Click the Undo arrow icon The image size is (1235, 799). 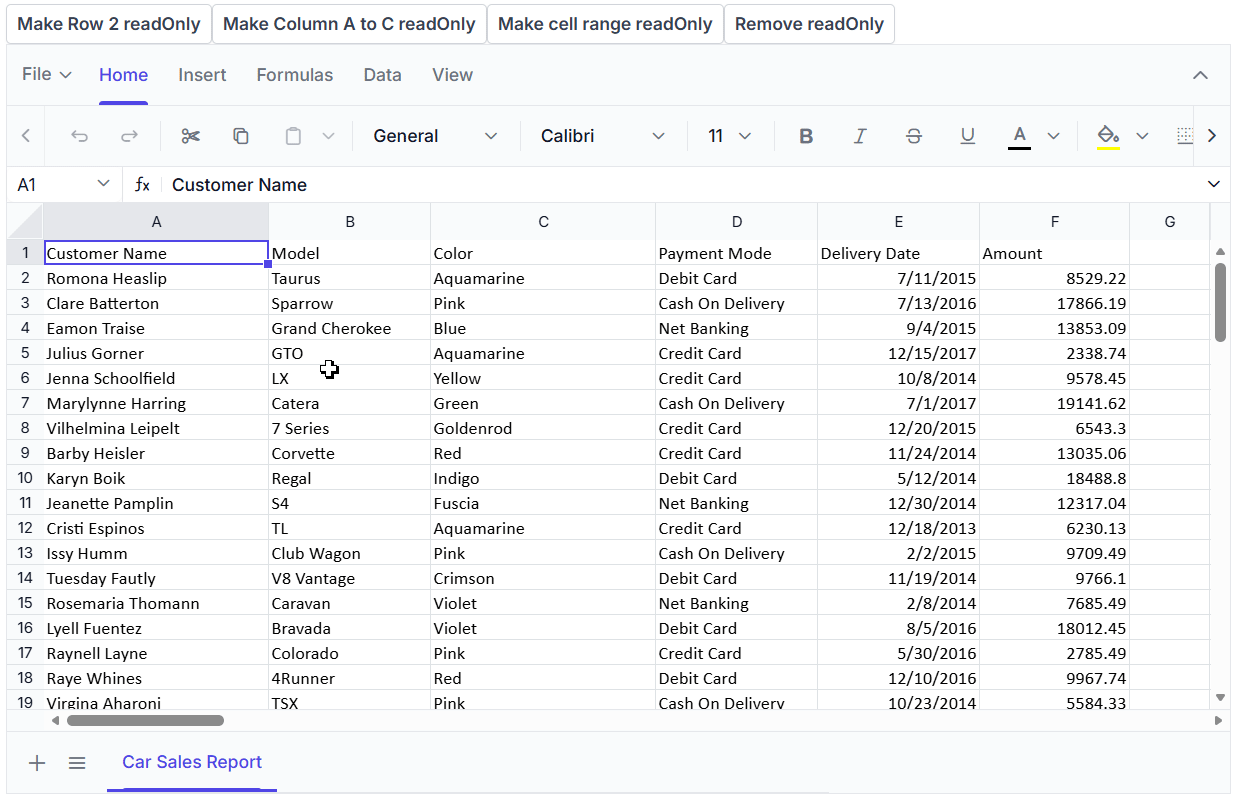[x=80, y=136]
